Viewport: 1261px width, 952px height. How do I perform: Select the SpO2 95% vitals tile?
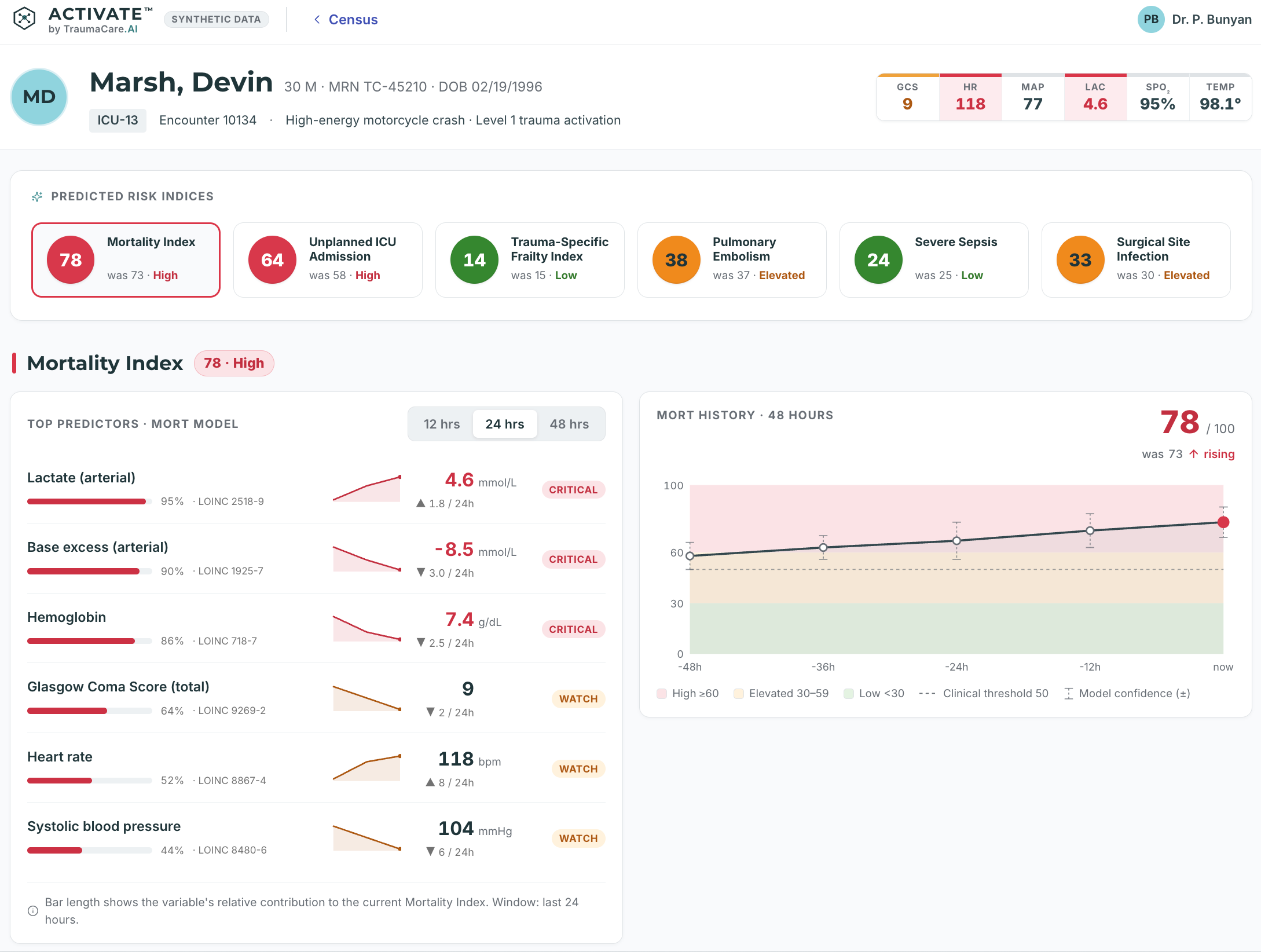point(1158,97)
